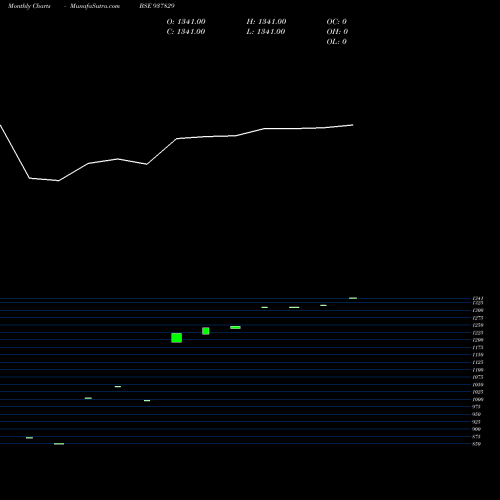The image size is (500, 500).
Task: Click the 1125 price axis label
Action: coord(478,362)
